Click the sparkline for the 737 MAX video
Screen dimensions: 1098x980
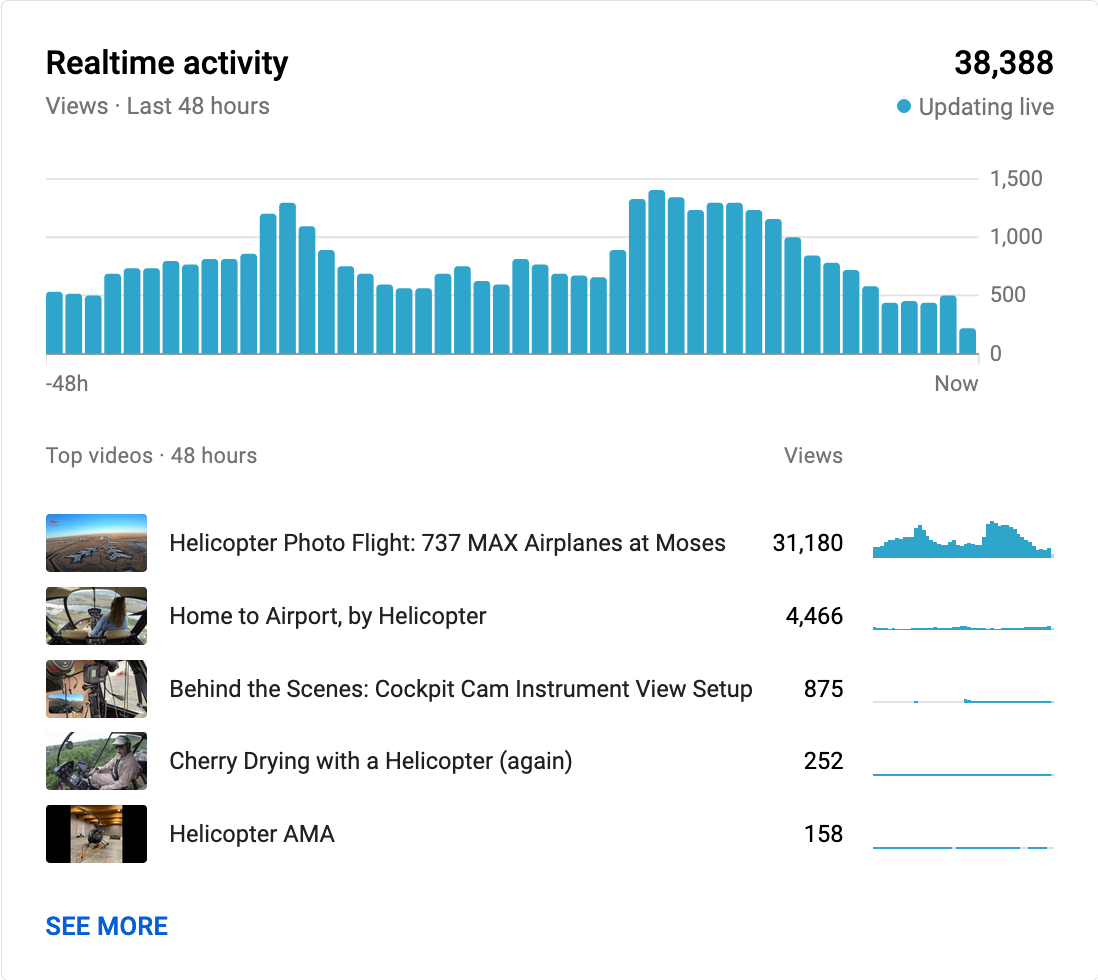click(x=962, y=541)
